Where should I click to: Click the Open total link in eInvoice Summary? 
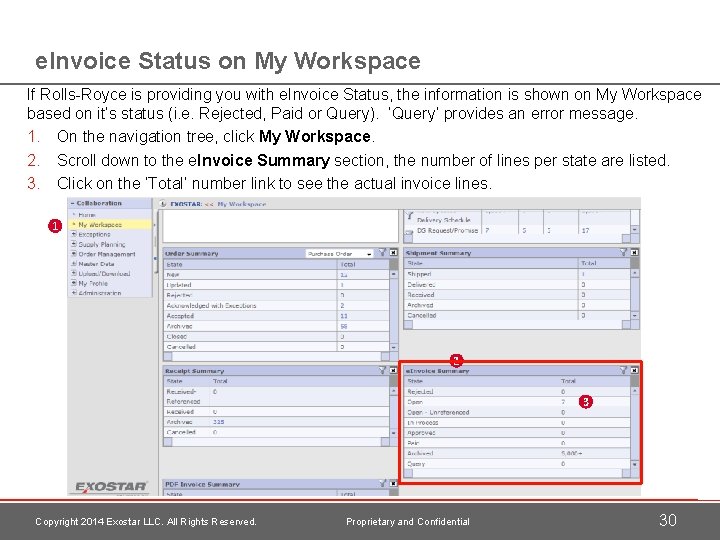(563, 402)
